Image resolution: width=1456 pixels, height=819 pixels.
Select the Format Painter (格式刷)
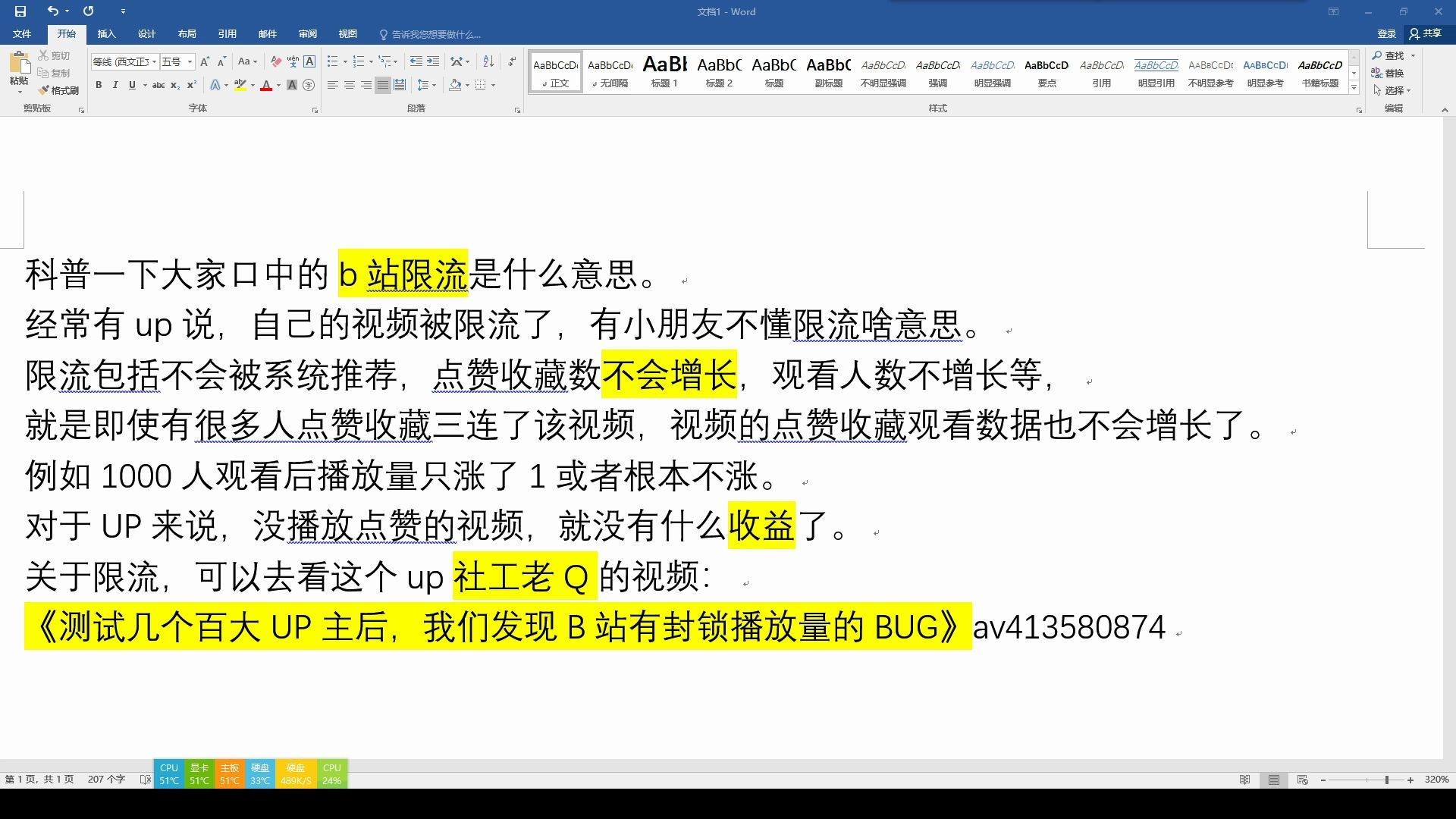tap(58, 90)
